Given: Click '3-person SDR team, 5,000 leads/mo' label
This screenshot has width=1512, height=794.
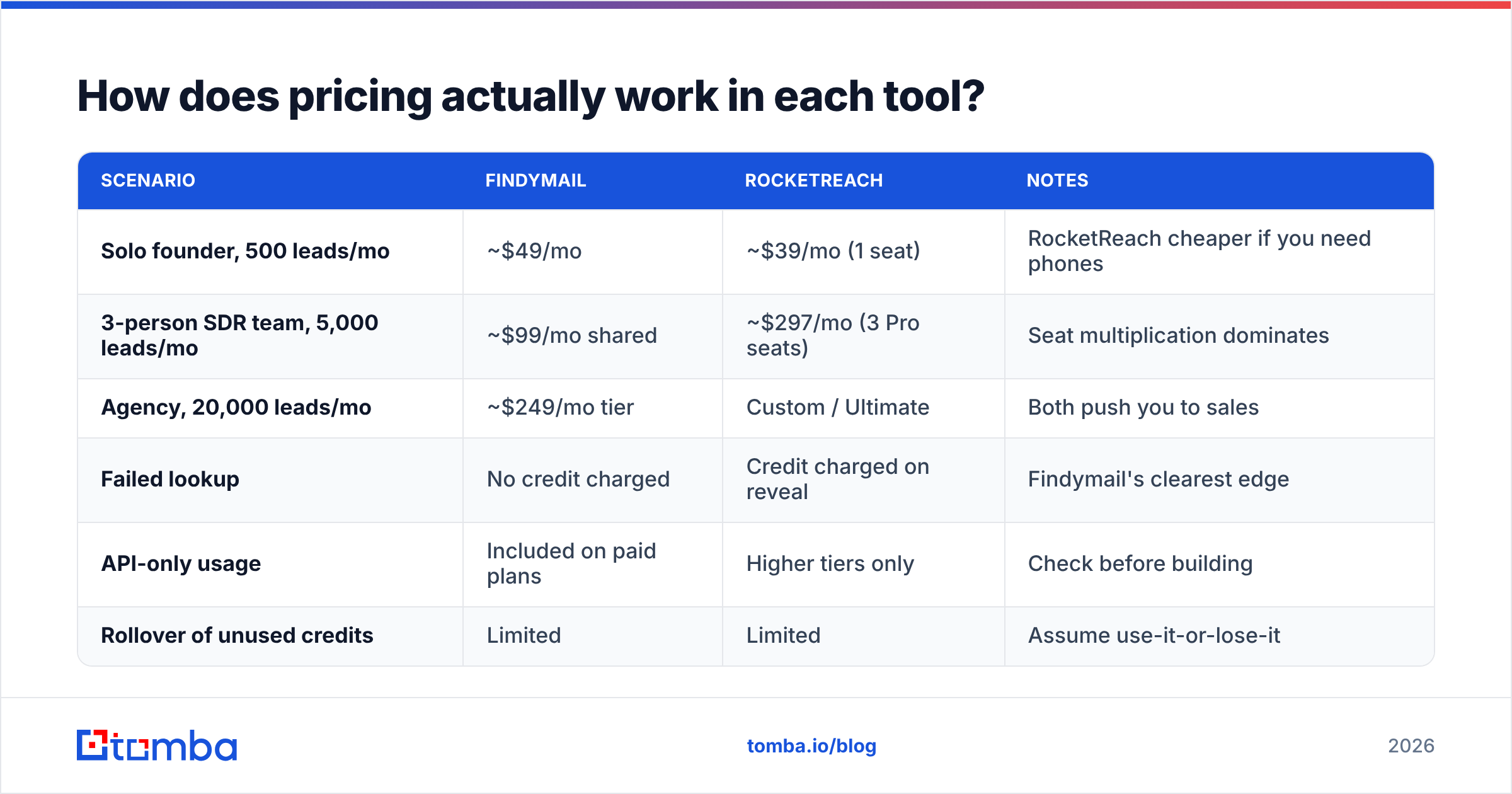Looking at the screenshot, I should pyautogui.click(x=239, y=335).
